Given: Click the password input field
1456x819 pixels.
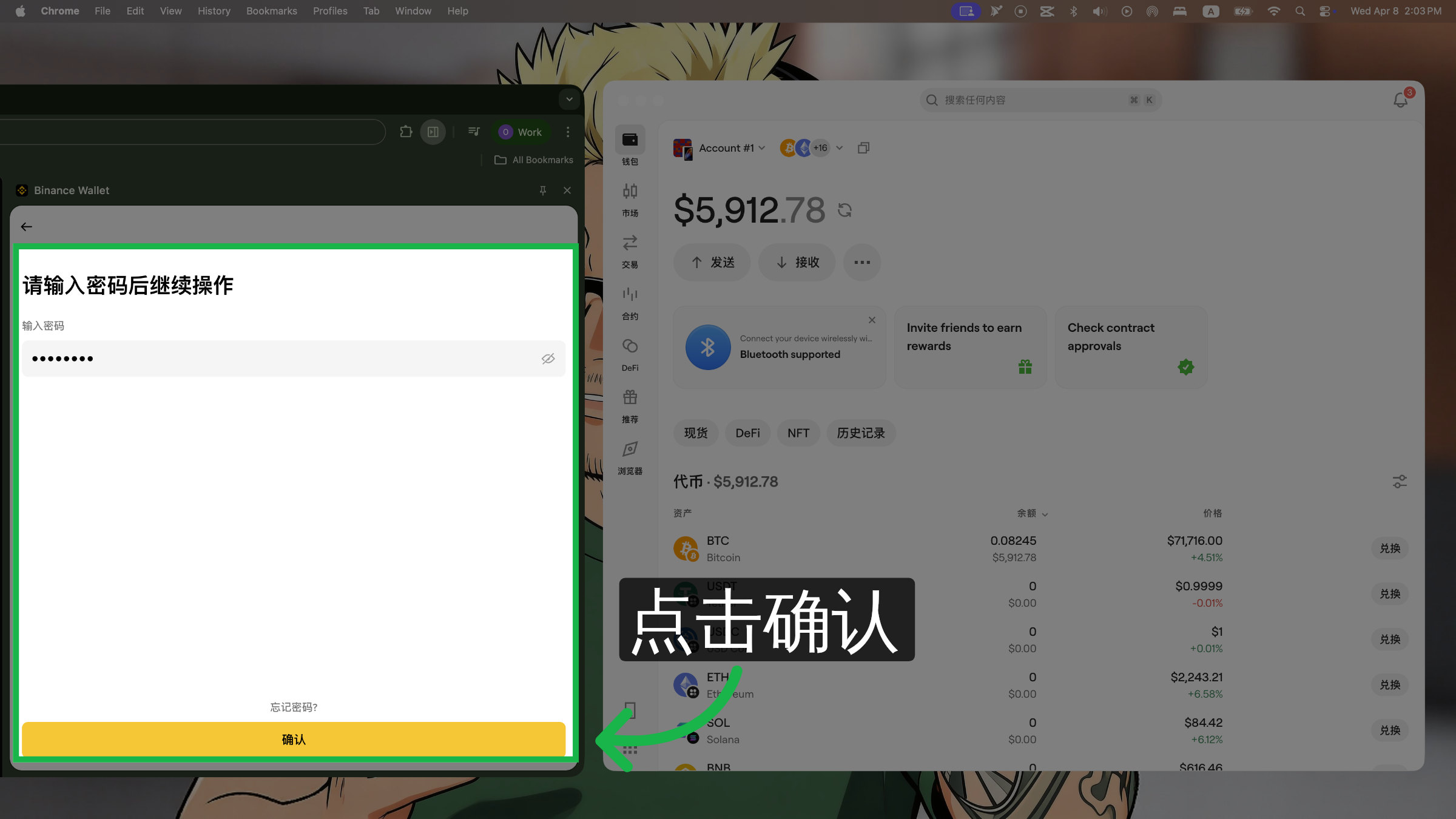Looking at the screenshot, I should (294, 359).
